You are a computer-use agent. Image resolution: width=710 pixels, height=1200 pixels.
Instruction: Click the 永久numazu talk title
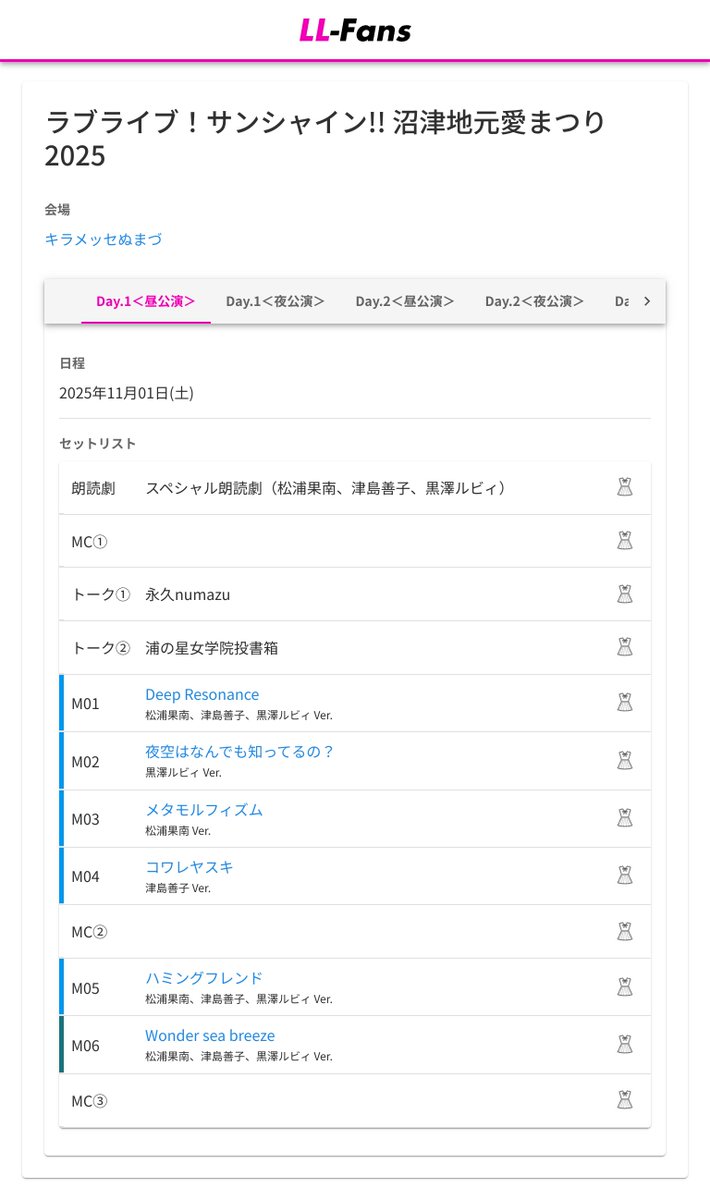[188, 595]
